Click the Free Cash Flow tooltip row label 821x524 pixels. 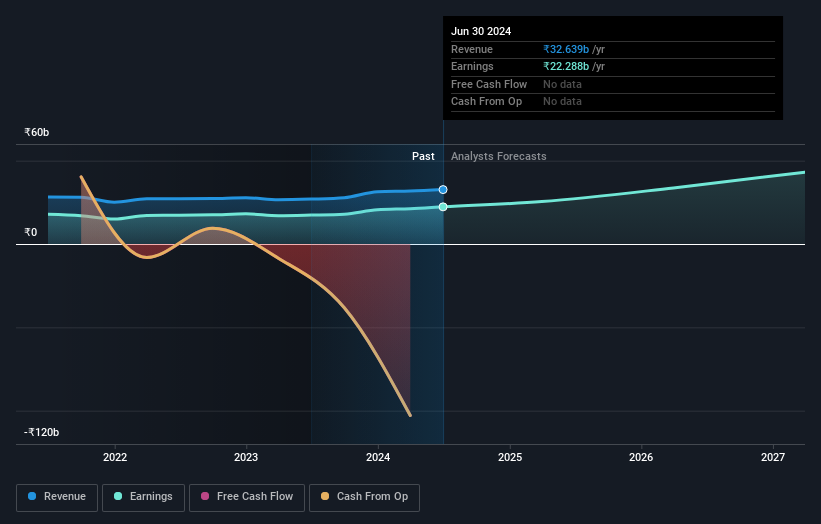tap(489, 84)
